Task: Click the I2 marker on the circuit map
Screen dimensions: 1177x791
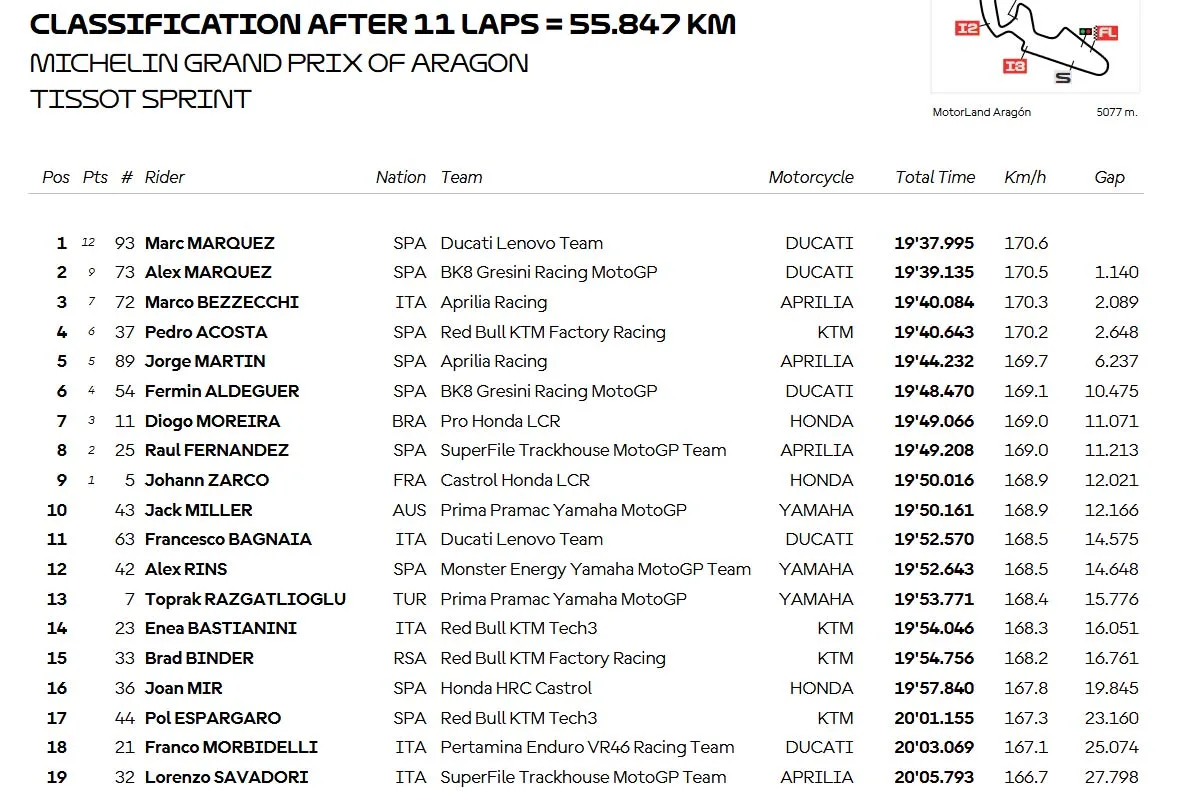Action: click(x=967, y=29)
